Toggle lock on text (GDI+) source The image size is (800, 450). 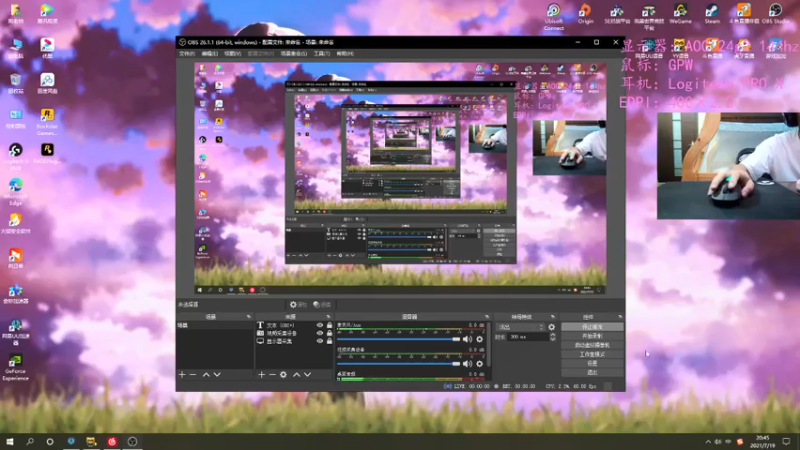[x=330, y=325]
